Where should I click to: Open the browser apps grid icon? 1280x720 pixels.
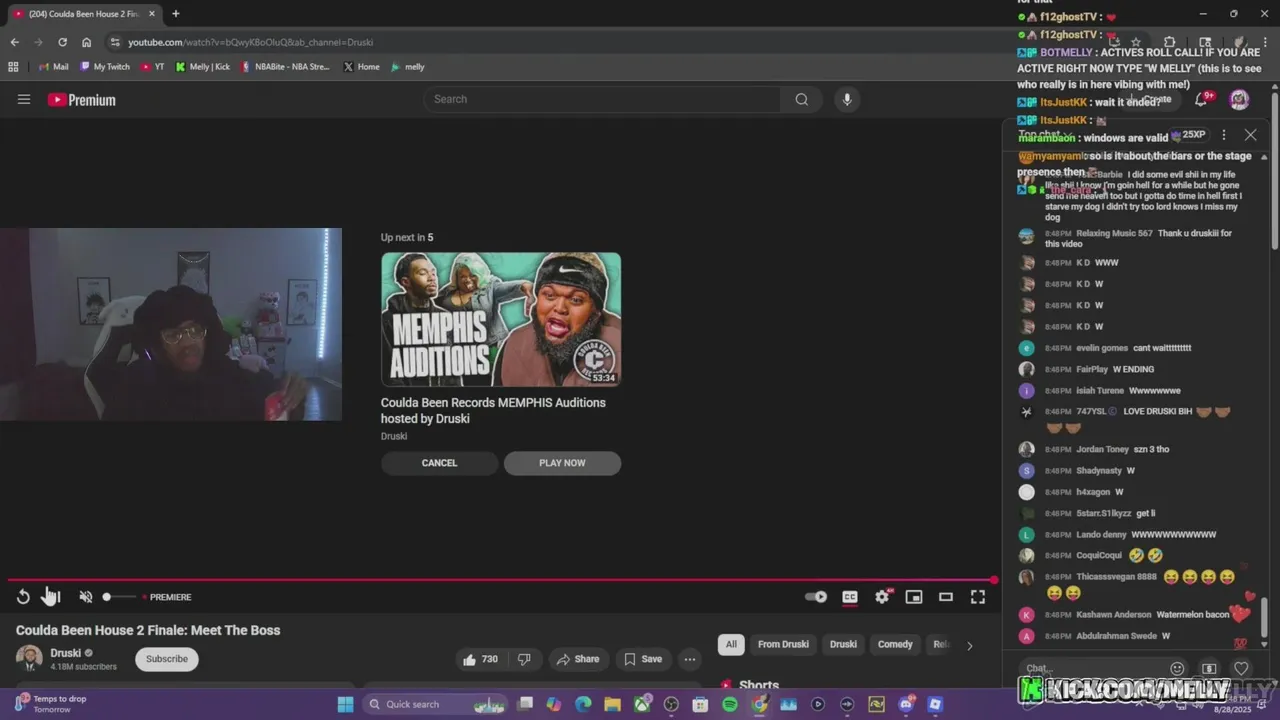(x=13, y=67)
